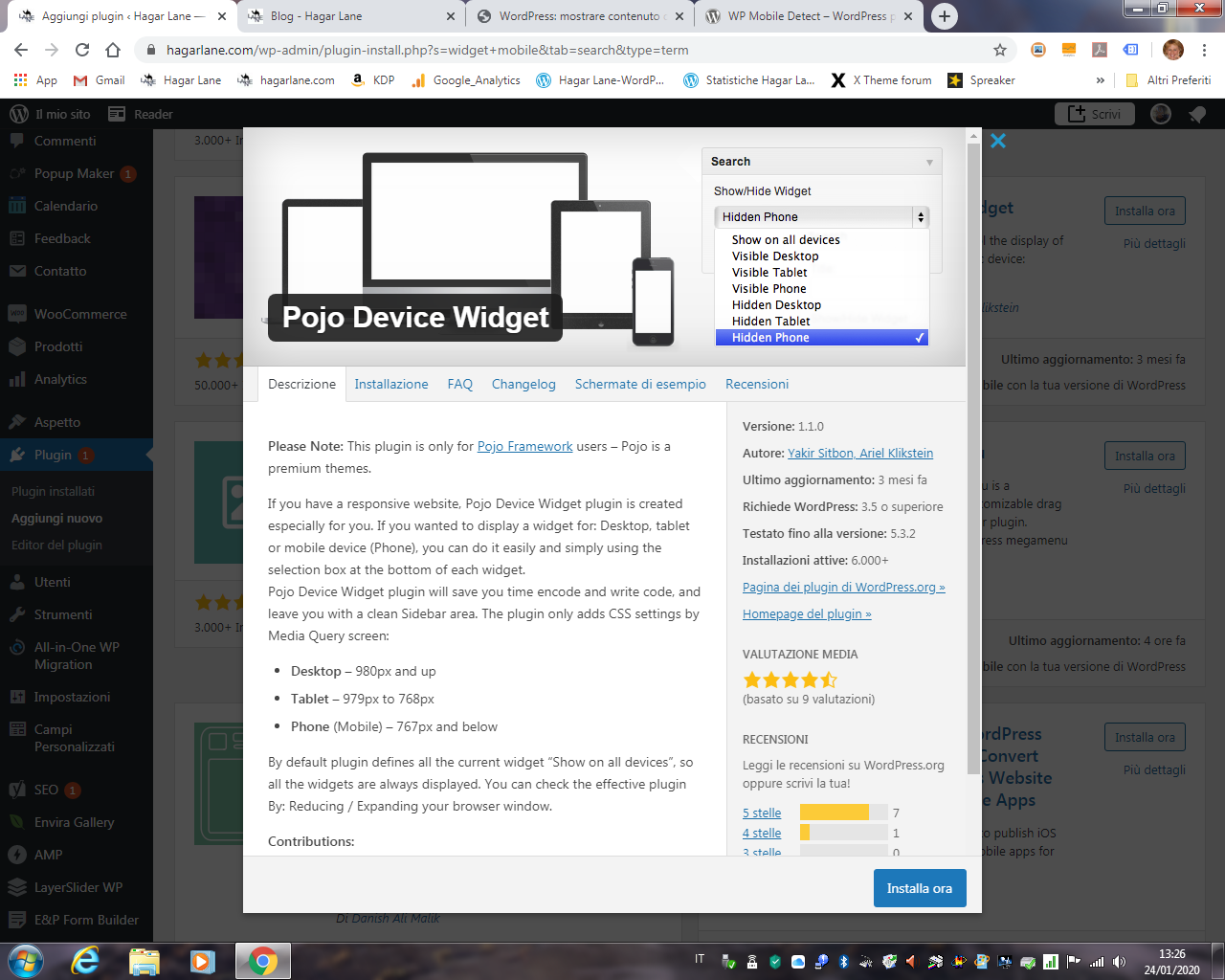
Task: Open the Chrome three-dot menu
Action: pyautogui.click(x=1205, y=50)
